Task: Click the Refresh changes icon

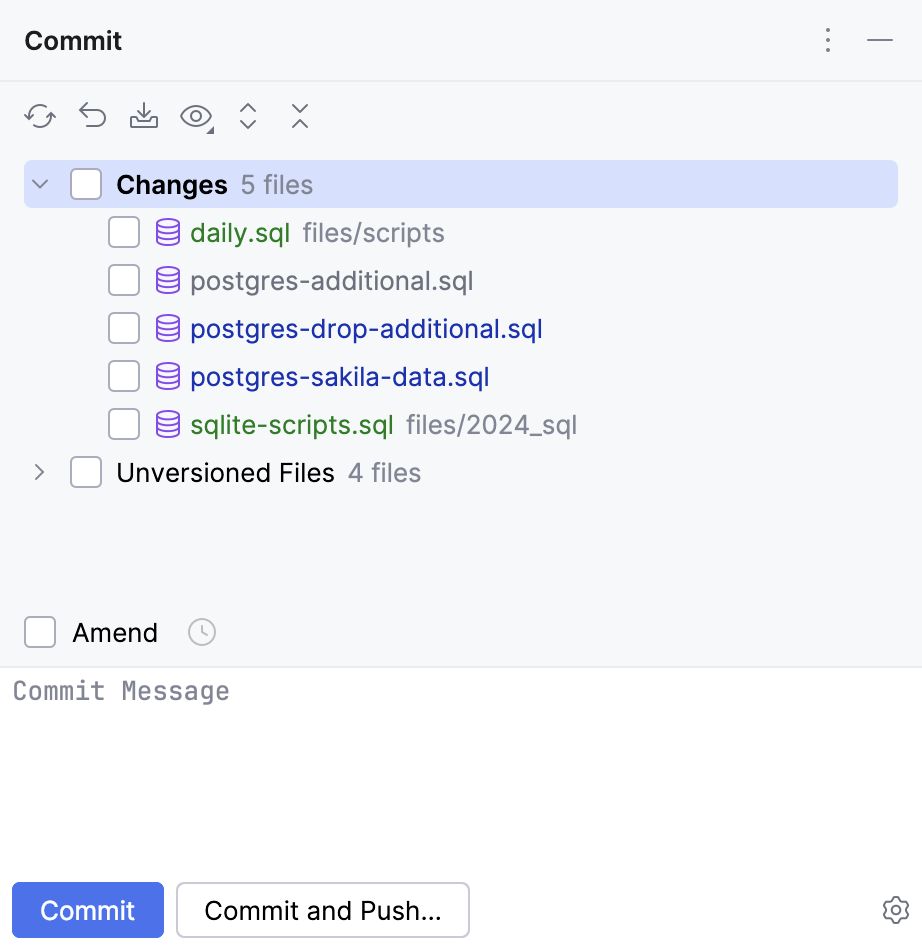Action: 40,117
